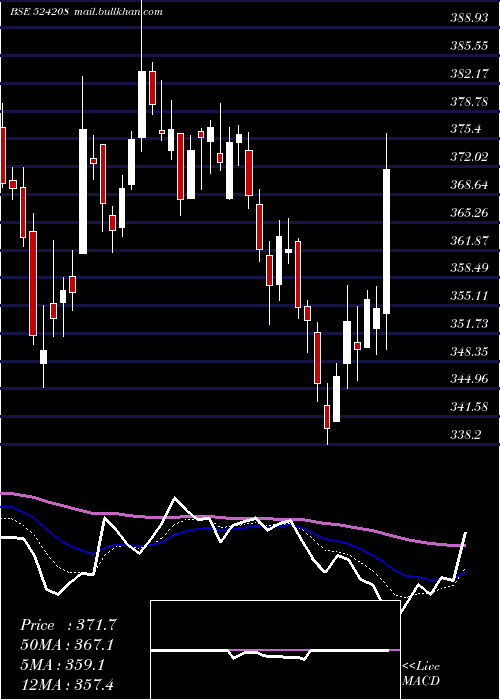The height and width of the screenshot is (700, 500).
Task: Click the 361.87 price axis label
Action: tap(470, 241)
